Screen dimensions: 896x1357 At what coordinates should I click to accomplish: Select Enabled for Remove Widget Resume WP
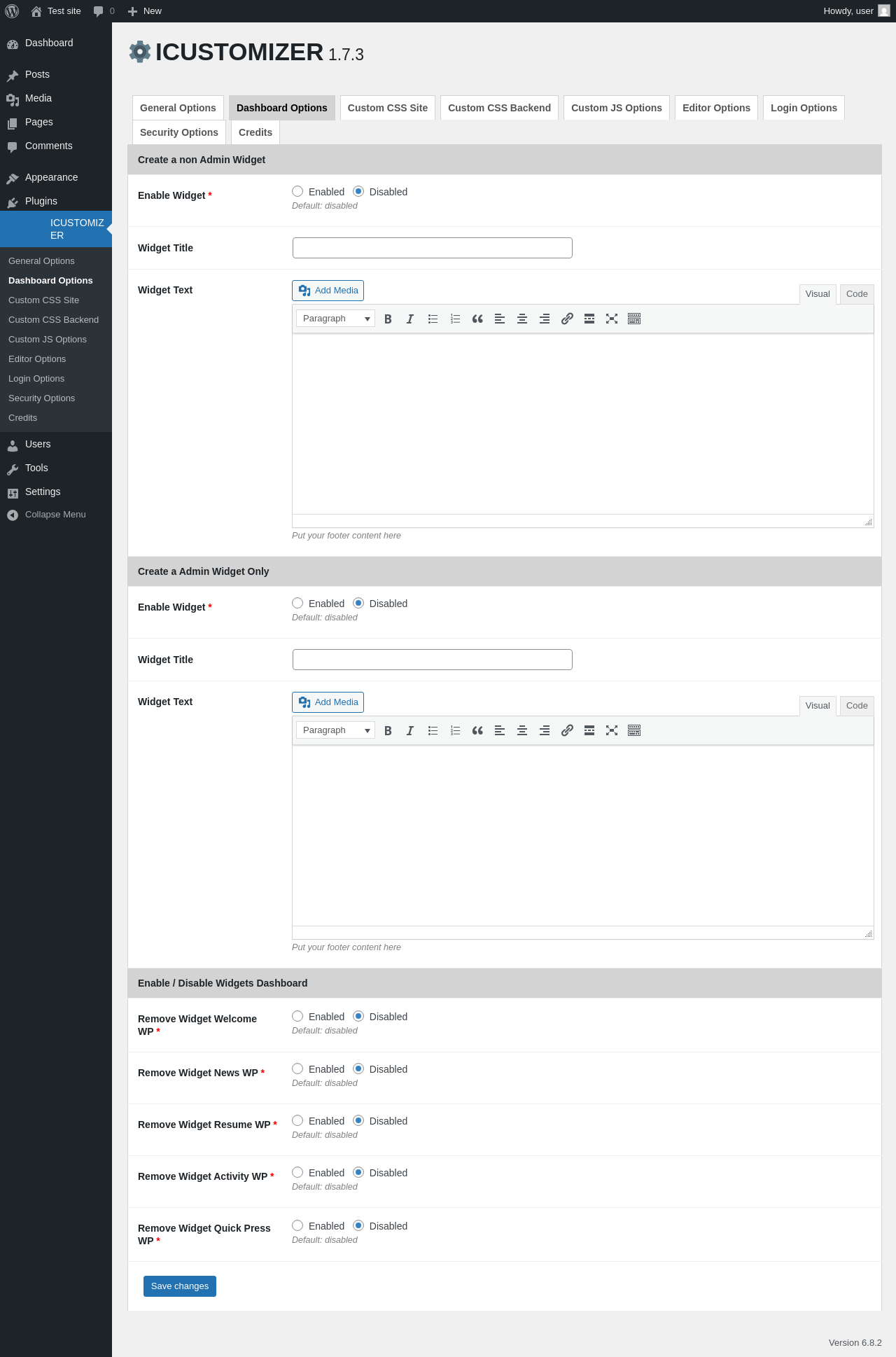(x=297, y=1120)
